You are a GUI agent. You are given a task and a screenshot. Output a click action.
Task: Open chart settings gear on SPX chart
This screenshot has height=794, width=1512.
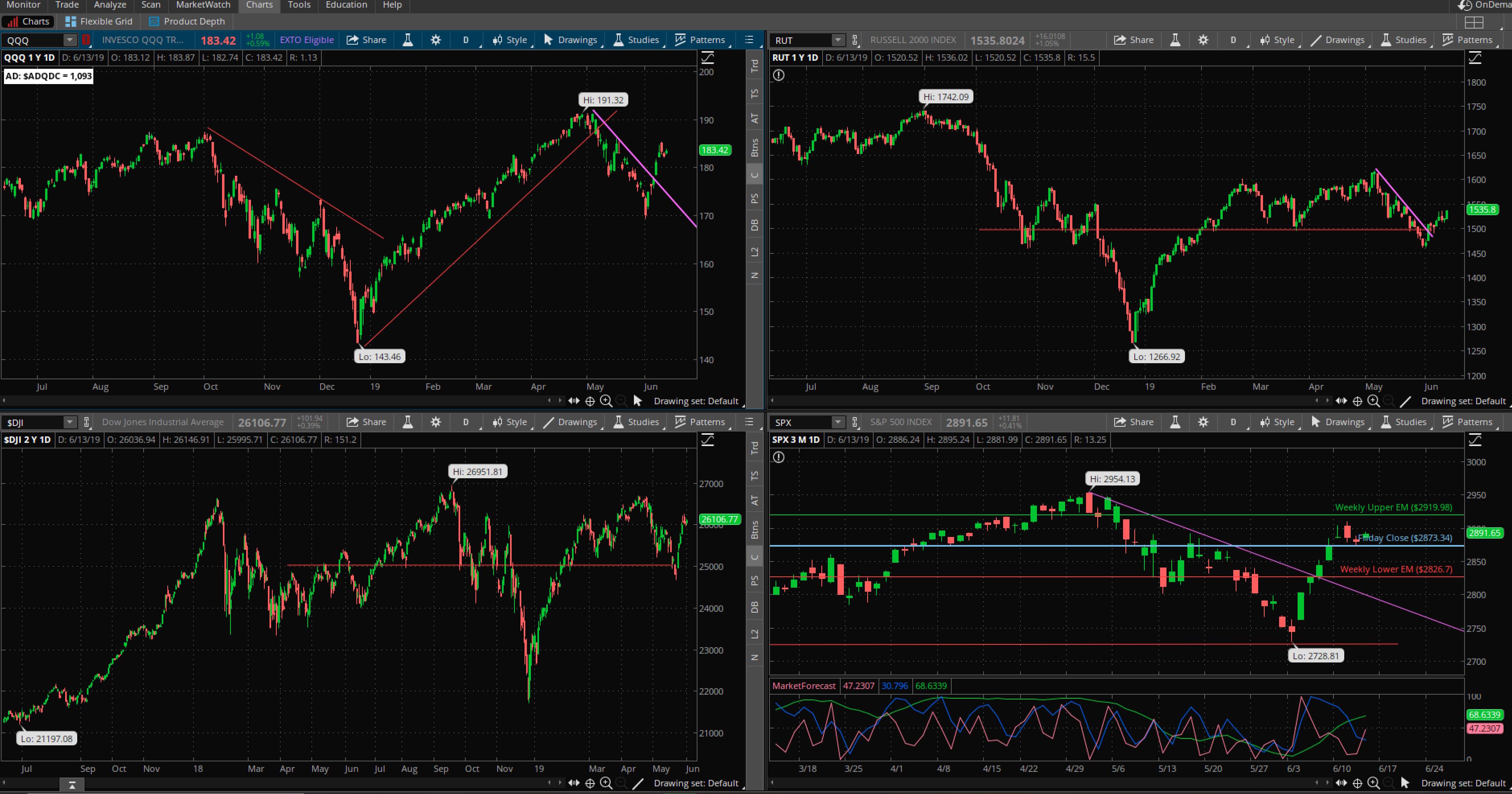(x=1203, y=422)
